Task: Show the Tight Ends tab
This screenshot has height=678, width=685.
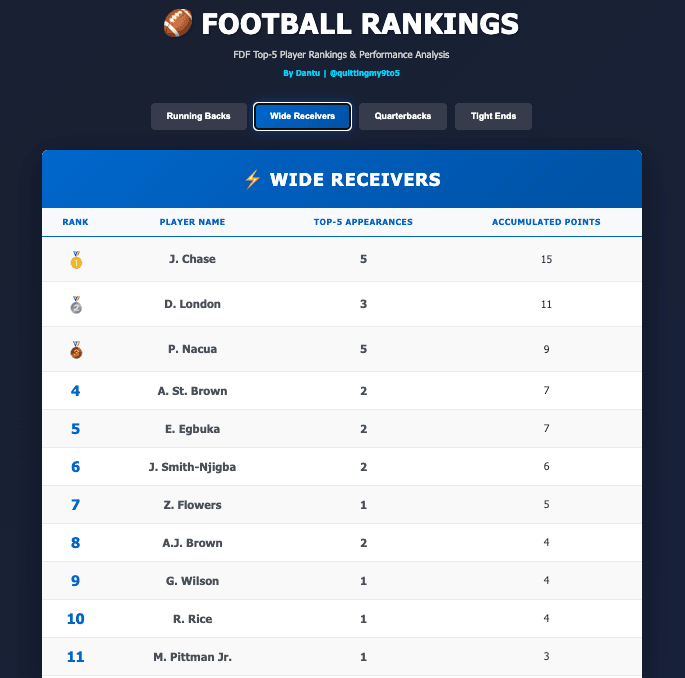Action: click(x=493, y=117)
